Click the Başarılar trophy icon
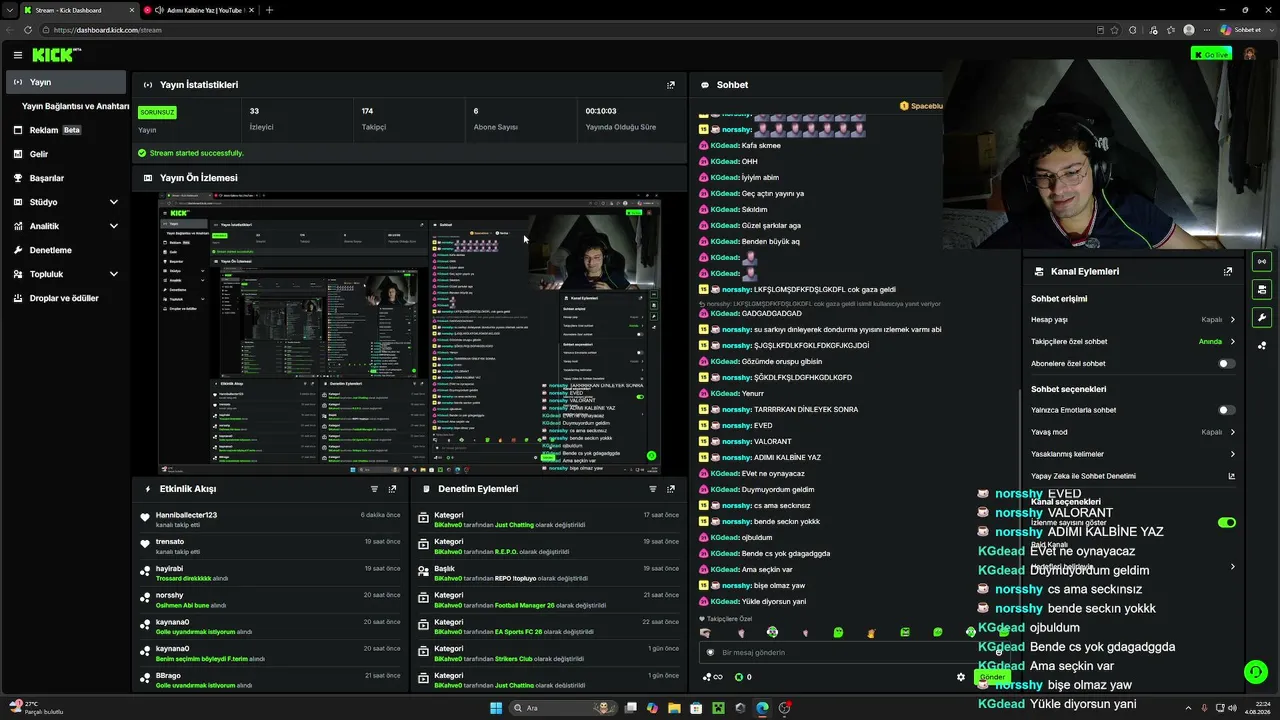 coord(18,178)
